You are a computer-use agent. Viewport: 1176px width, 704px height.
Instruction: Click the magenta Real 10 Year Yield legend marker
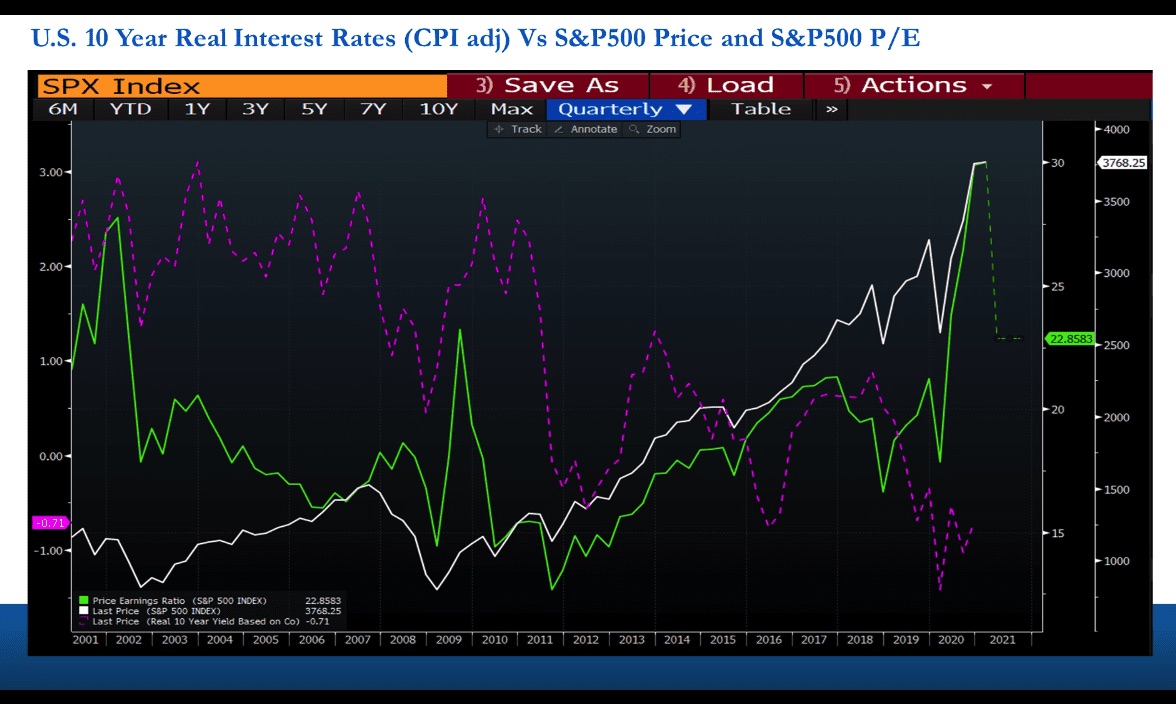(83, 621)
